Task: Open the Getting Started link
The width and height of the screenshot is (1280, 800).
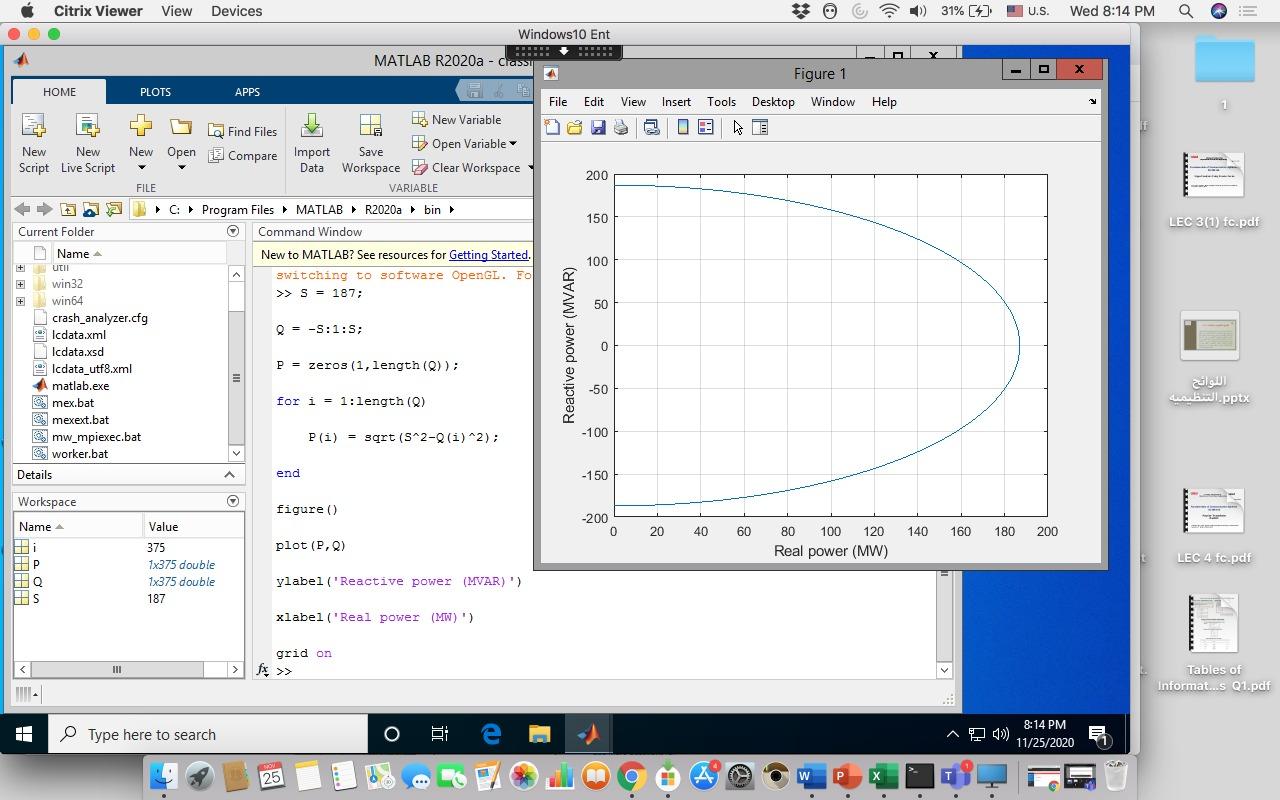Action: (x=487, y=255)
